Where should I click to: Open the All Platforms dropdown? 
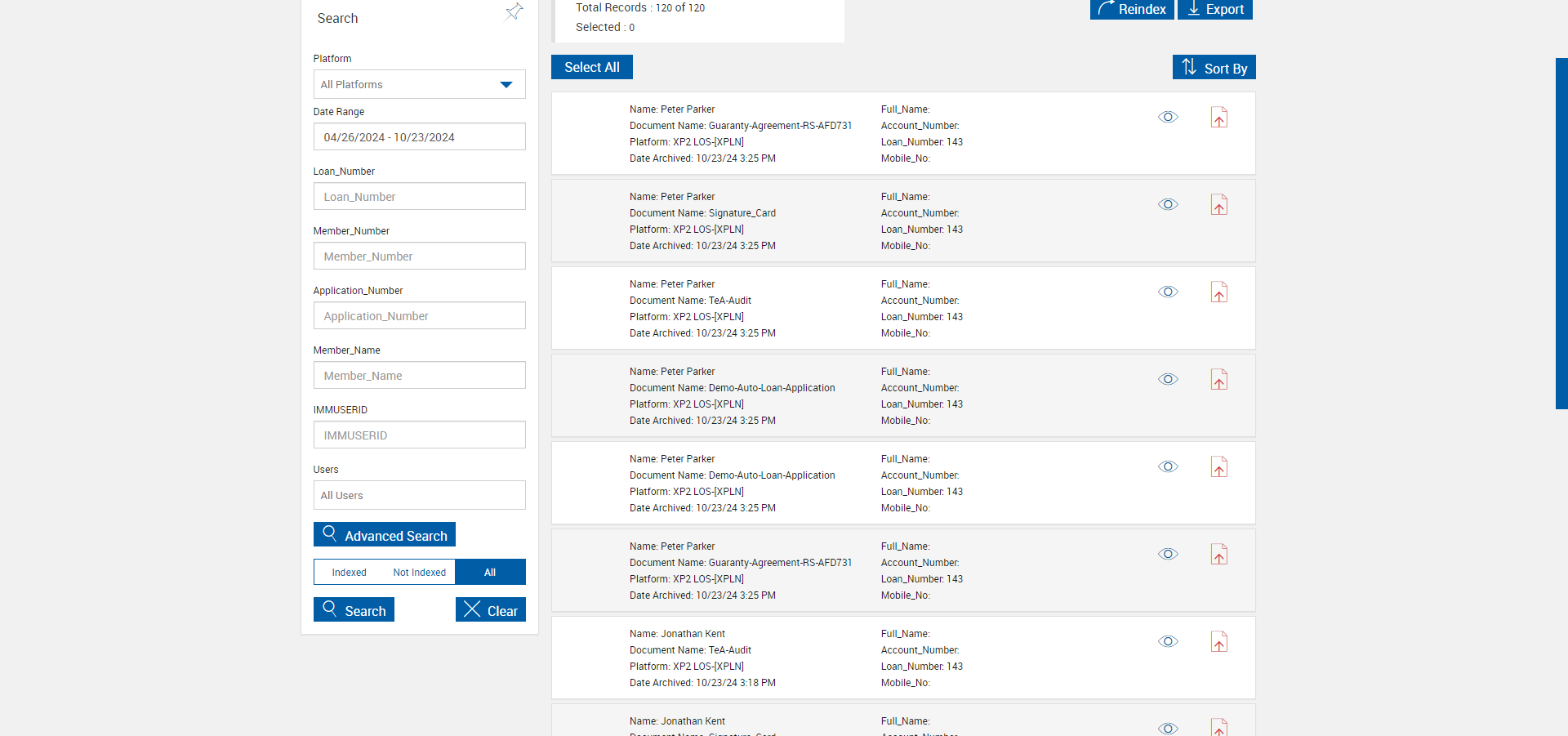tap(419, 84)
